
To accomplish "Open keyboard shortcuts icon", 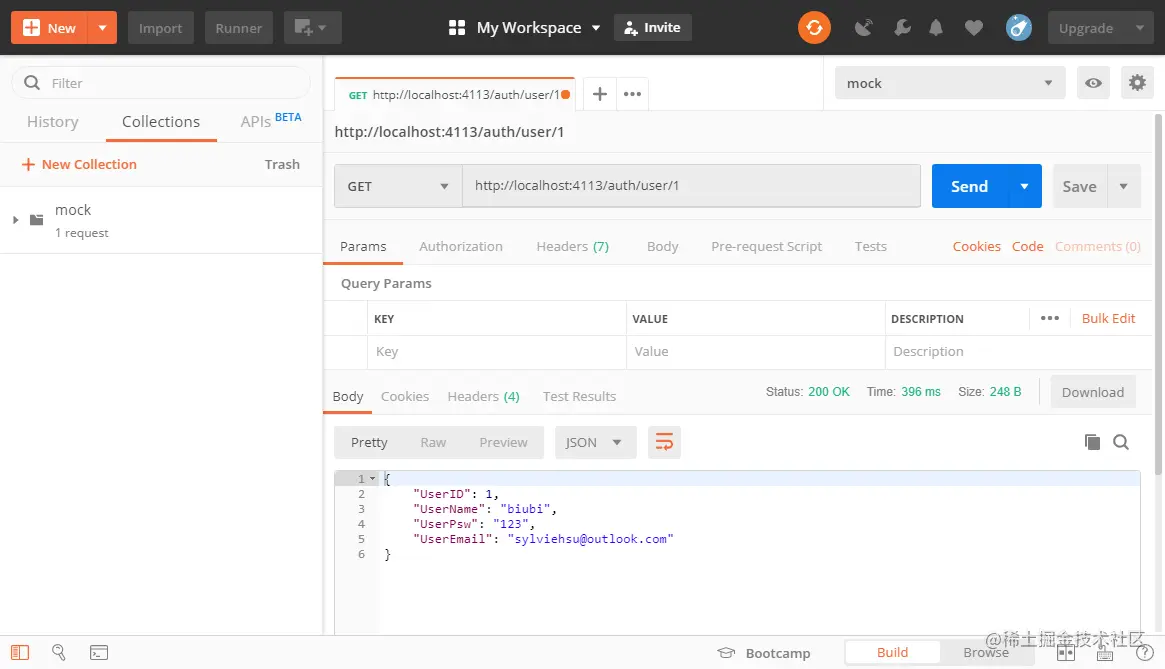I will [1105, 653].
